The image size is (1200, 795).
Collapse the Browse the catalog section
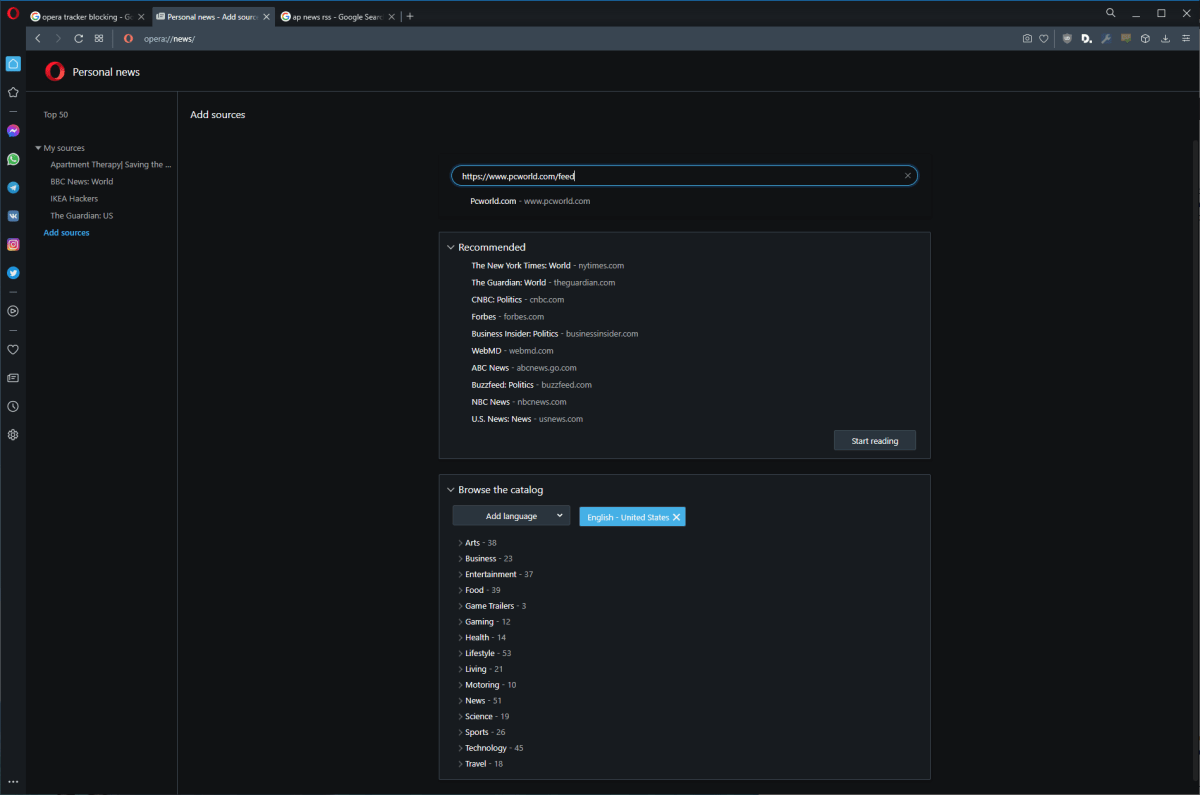[x=451, y=490]
